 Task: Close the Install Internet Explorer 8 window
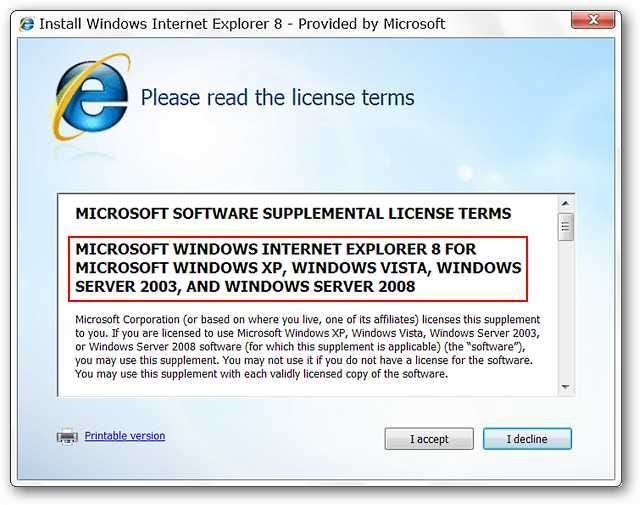[593, 20]
